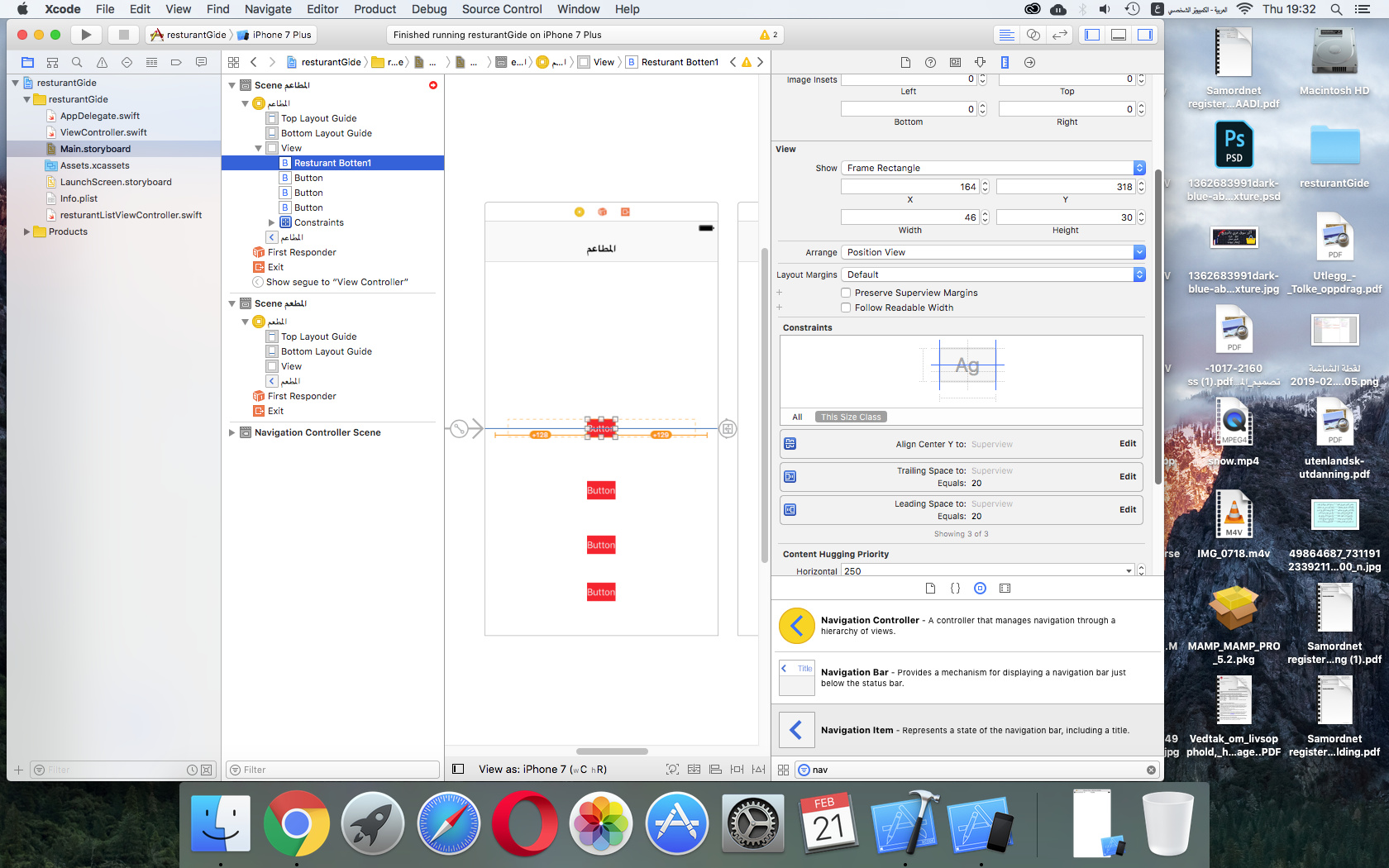Select the Object library icon
This screenshot has height=868, width=1389.
[980, 589]
